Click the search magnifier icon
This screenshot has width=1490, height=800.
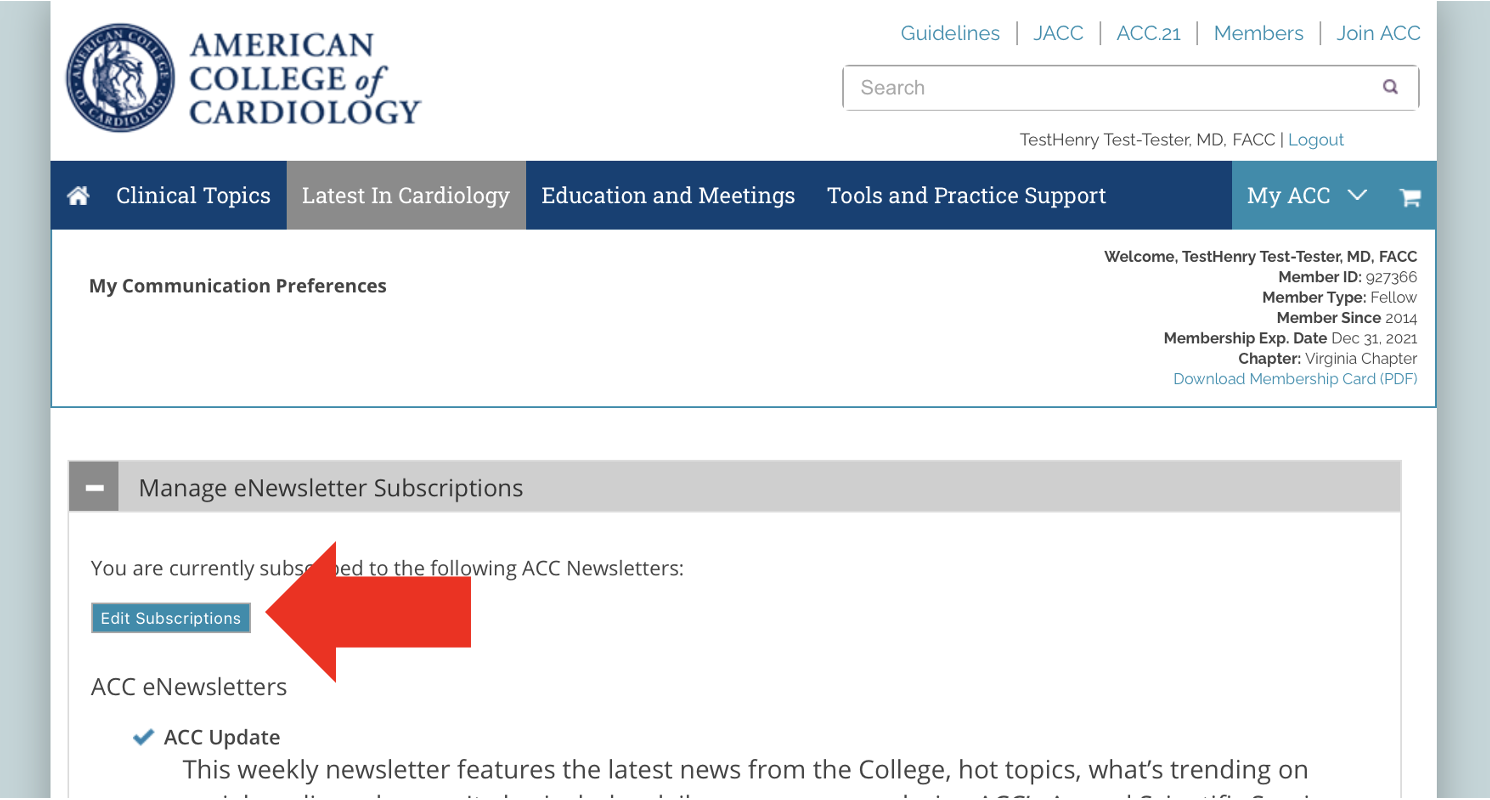tap(1390, 87)
